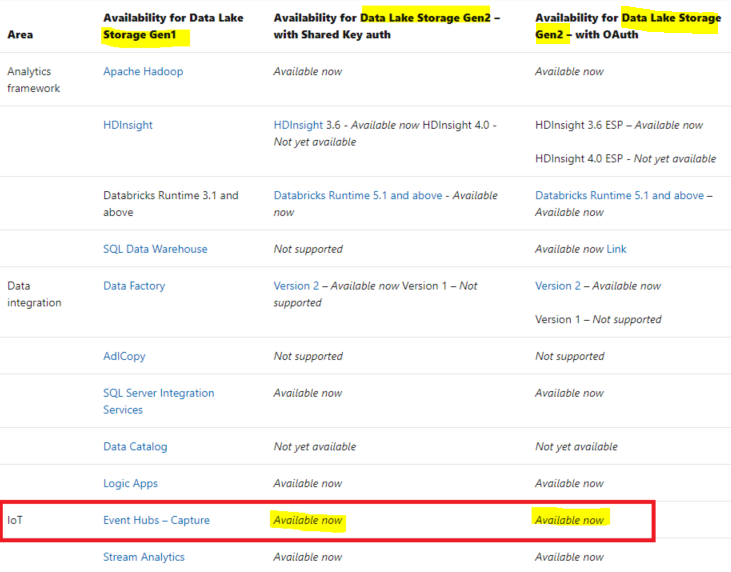The width and height of the screenshot is (731, 572).
Task: Click Shared Key 'Not supported' in AdlCopy row
Action: pyautogui.click(x=308, y=356)
